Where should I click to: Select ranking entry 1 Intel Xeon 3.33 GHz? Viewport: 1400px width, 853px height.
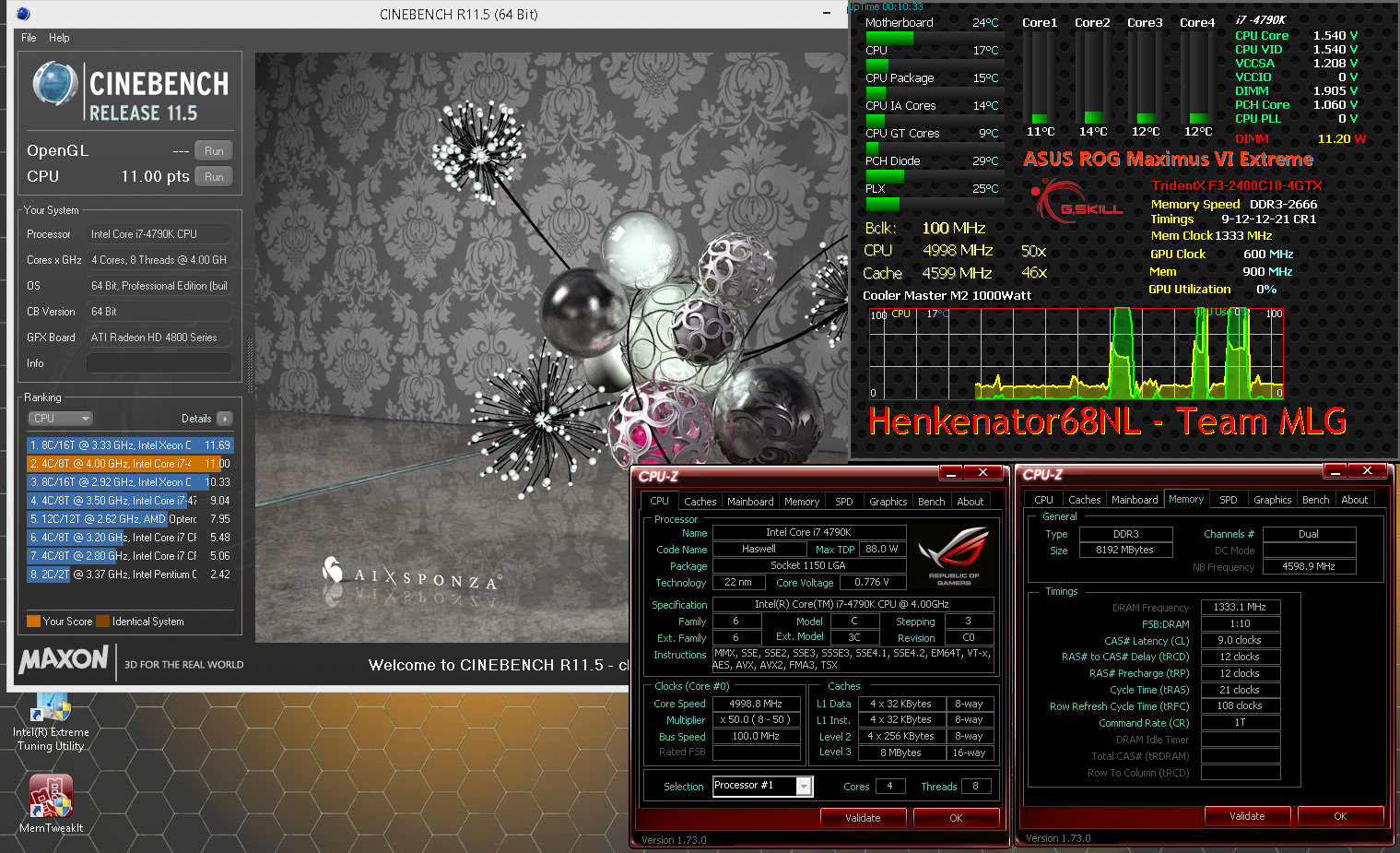(x=130, y=445)
